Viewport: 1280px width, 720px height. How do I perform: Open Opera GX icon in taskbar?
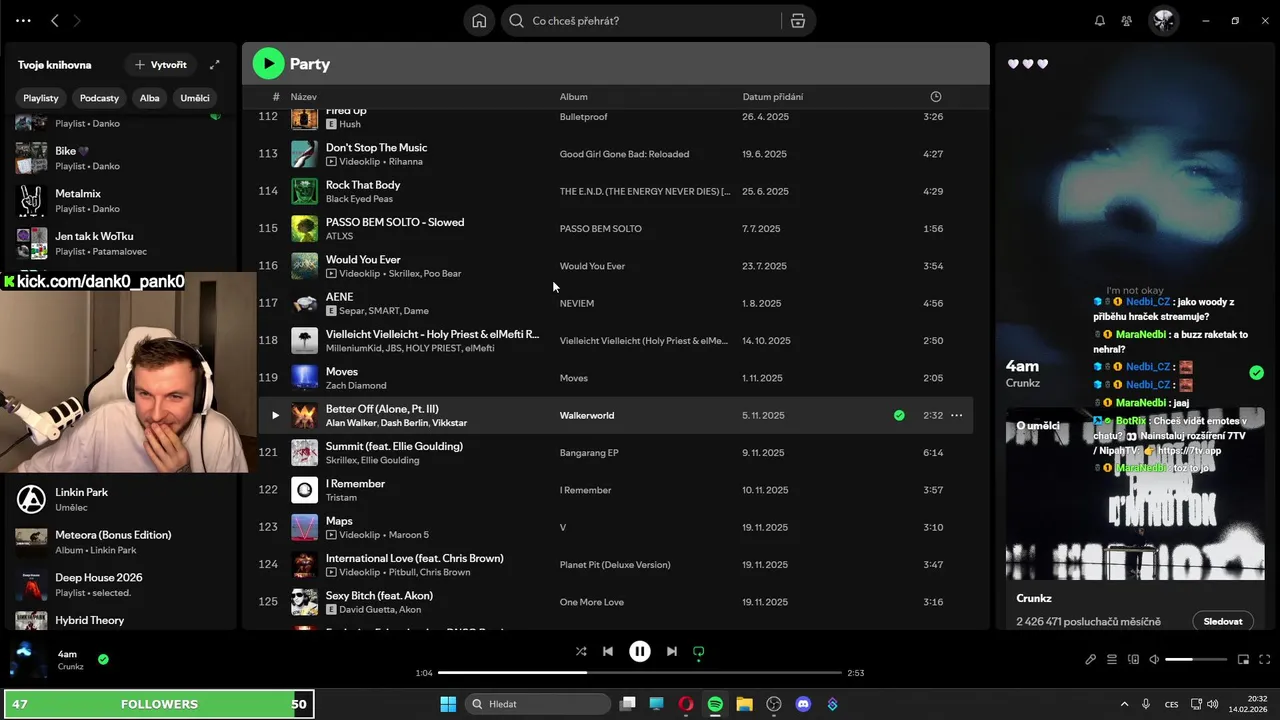pyautogui.click(x=686, y=704)
